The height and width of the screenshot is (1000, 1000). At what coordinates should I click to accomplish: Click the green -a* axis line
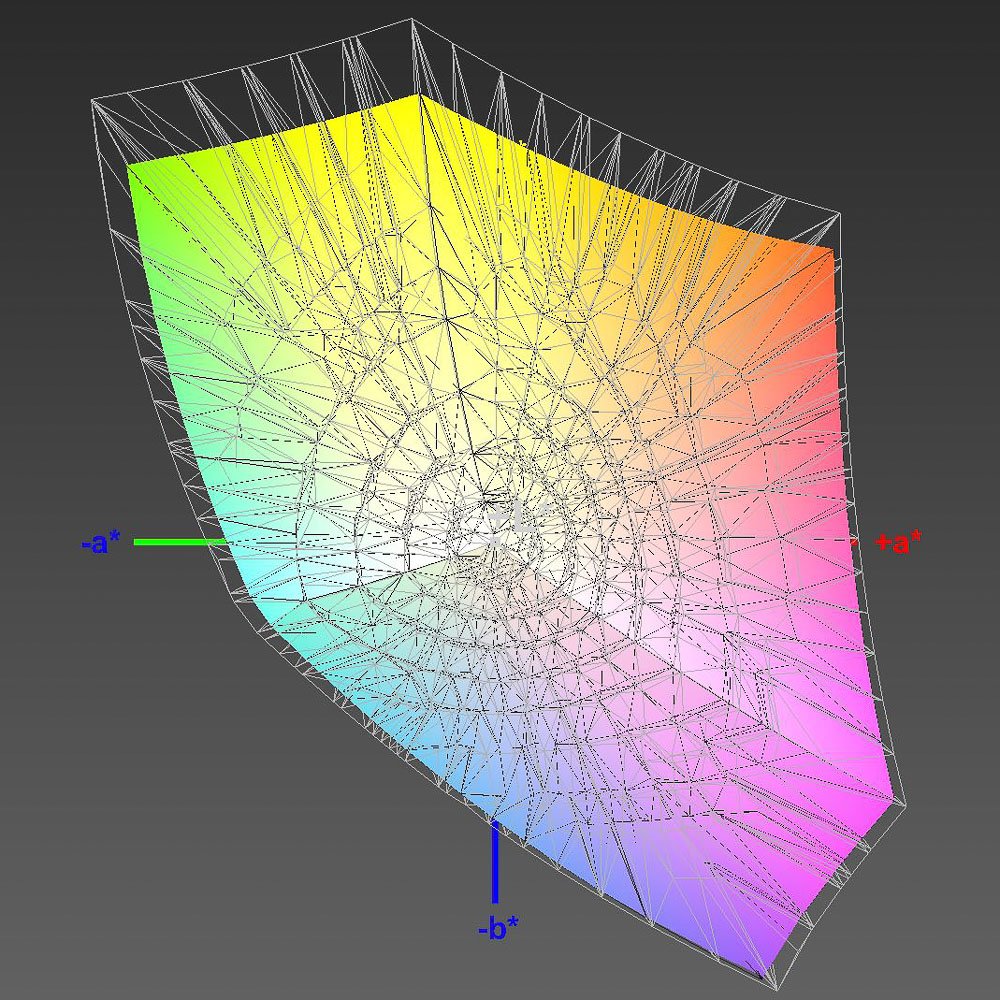[x=180, y=542]
